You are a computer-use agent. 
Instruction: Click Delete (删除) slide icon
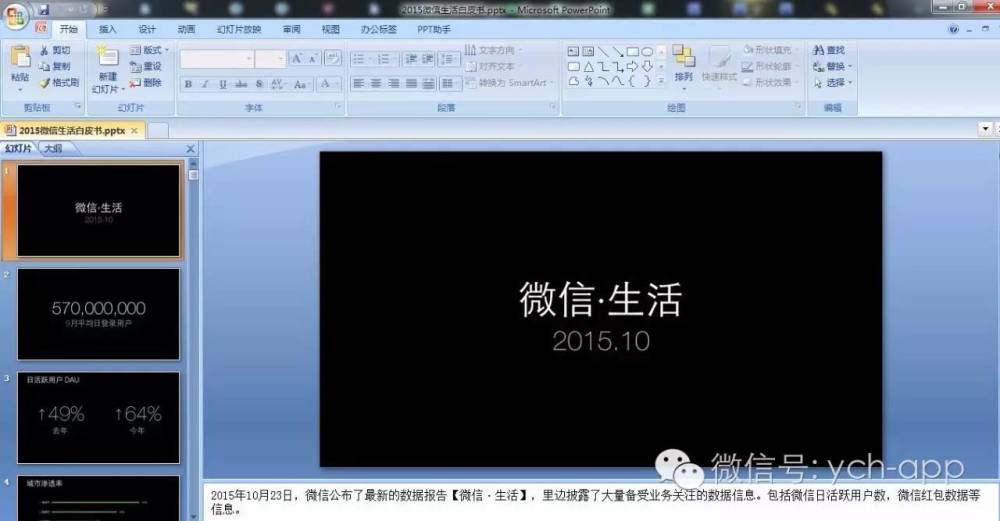[135, 83]
